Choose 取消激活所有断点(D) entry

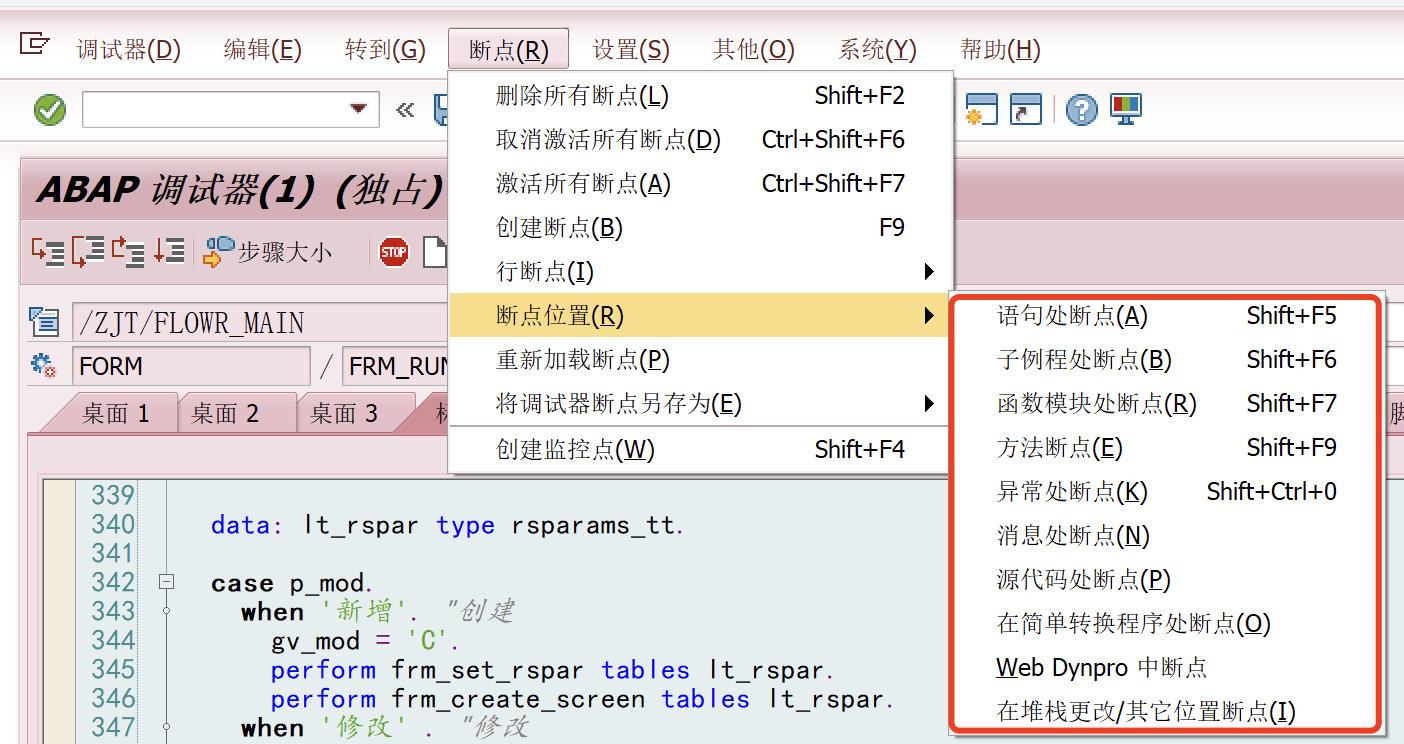(x=700, y=140)
